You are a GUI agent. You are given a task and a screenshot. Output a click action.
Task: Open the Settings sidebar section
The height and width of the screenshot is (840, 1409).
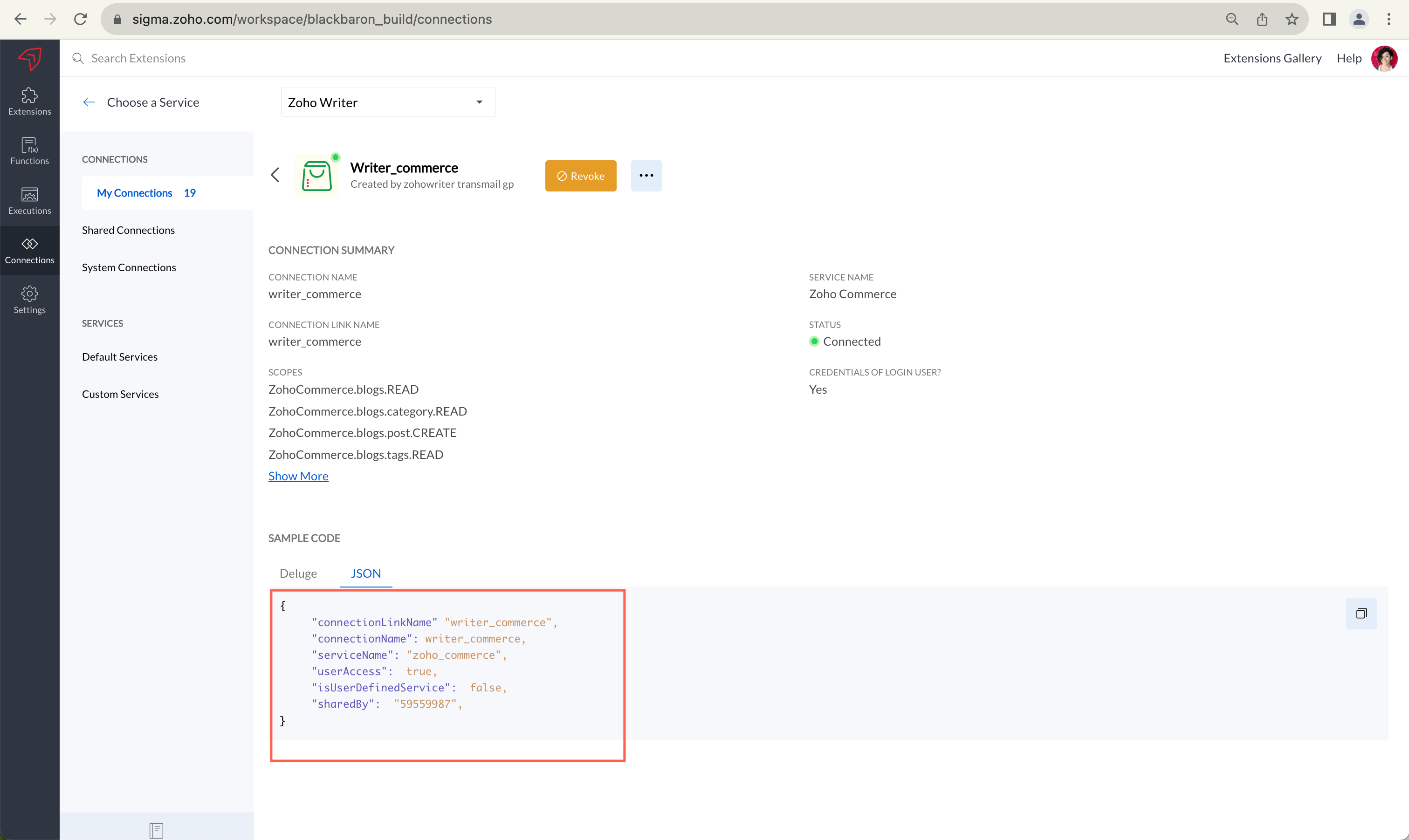pos(29,300)
